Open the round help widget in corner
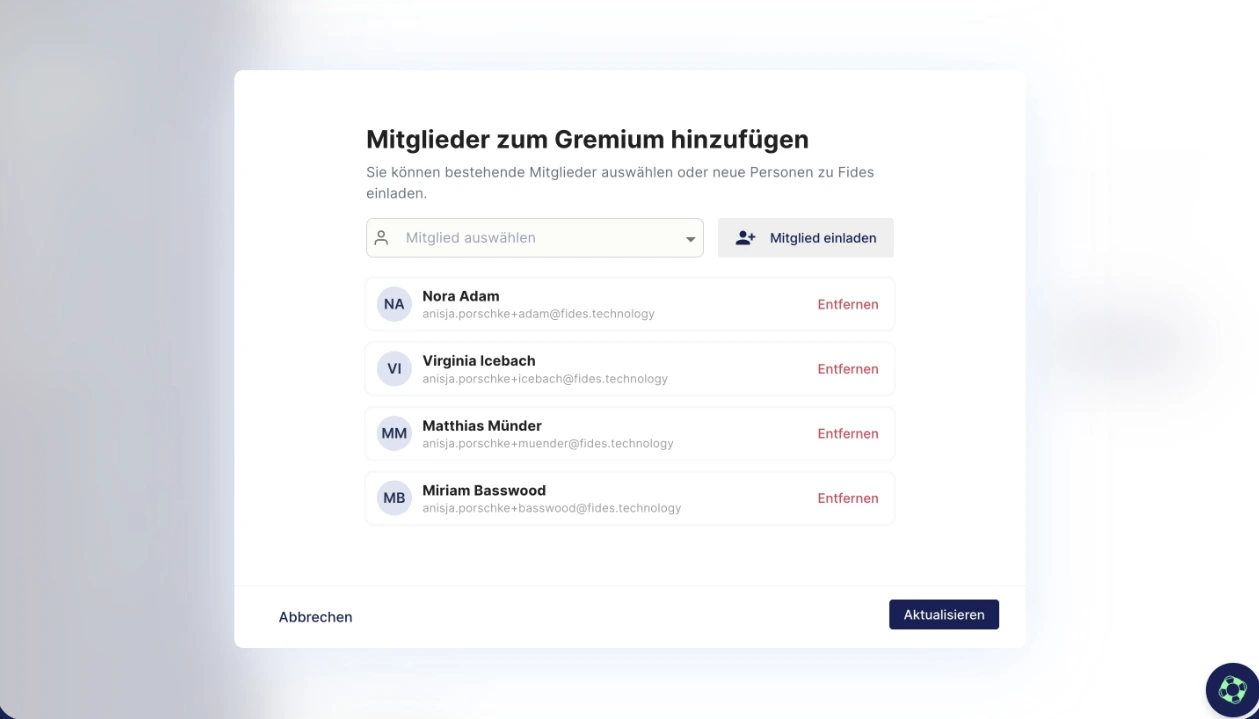Image resolution: width=1259 pixels, height=719 pixels. click(1231, 690)
